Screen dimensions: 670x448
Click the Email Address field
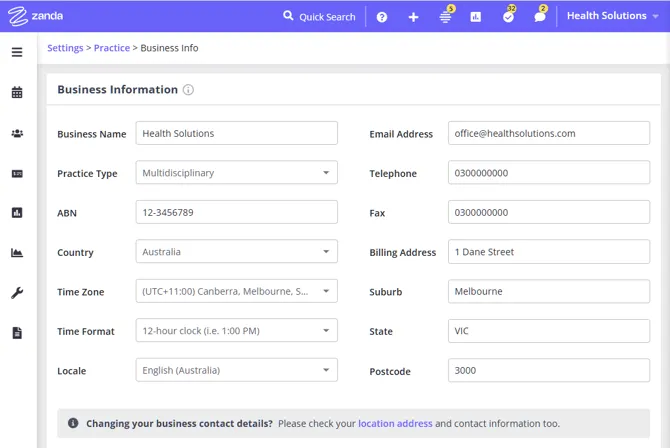549,133
